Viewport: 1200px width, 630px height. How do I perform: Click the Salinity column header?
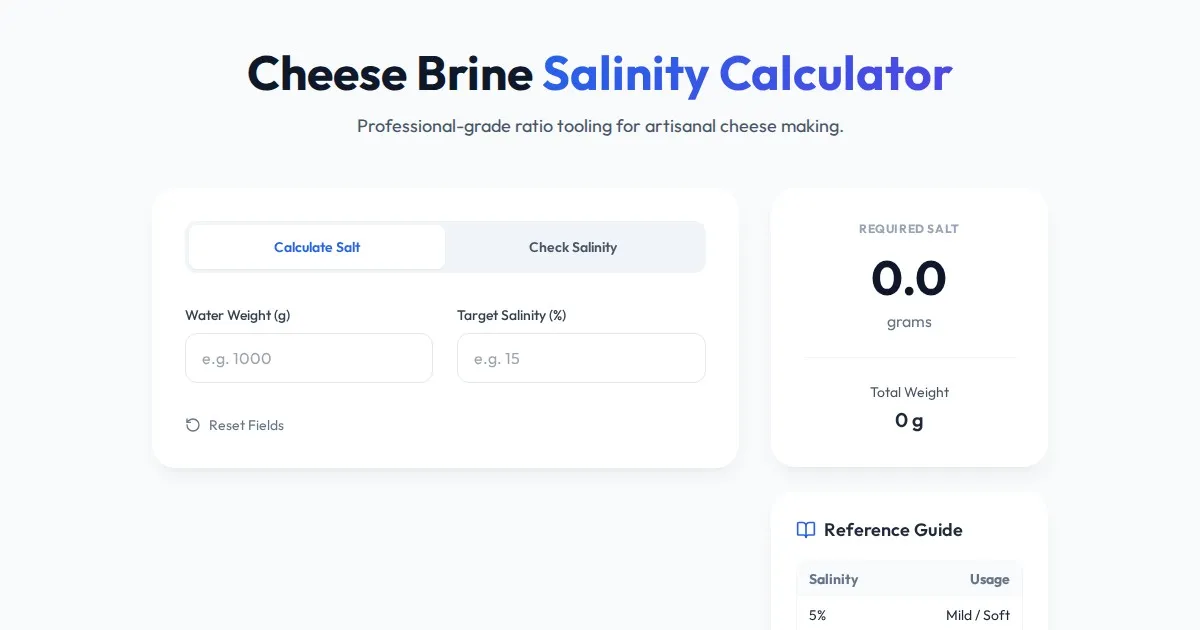point(833,579)
